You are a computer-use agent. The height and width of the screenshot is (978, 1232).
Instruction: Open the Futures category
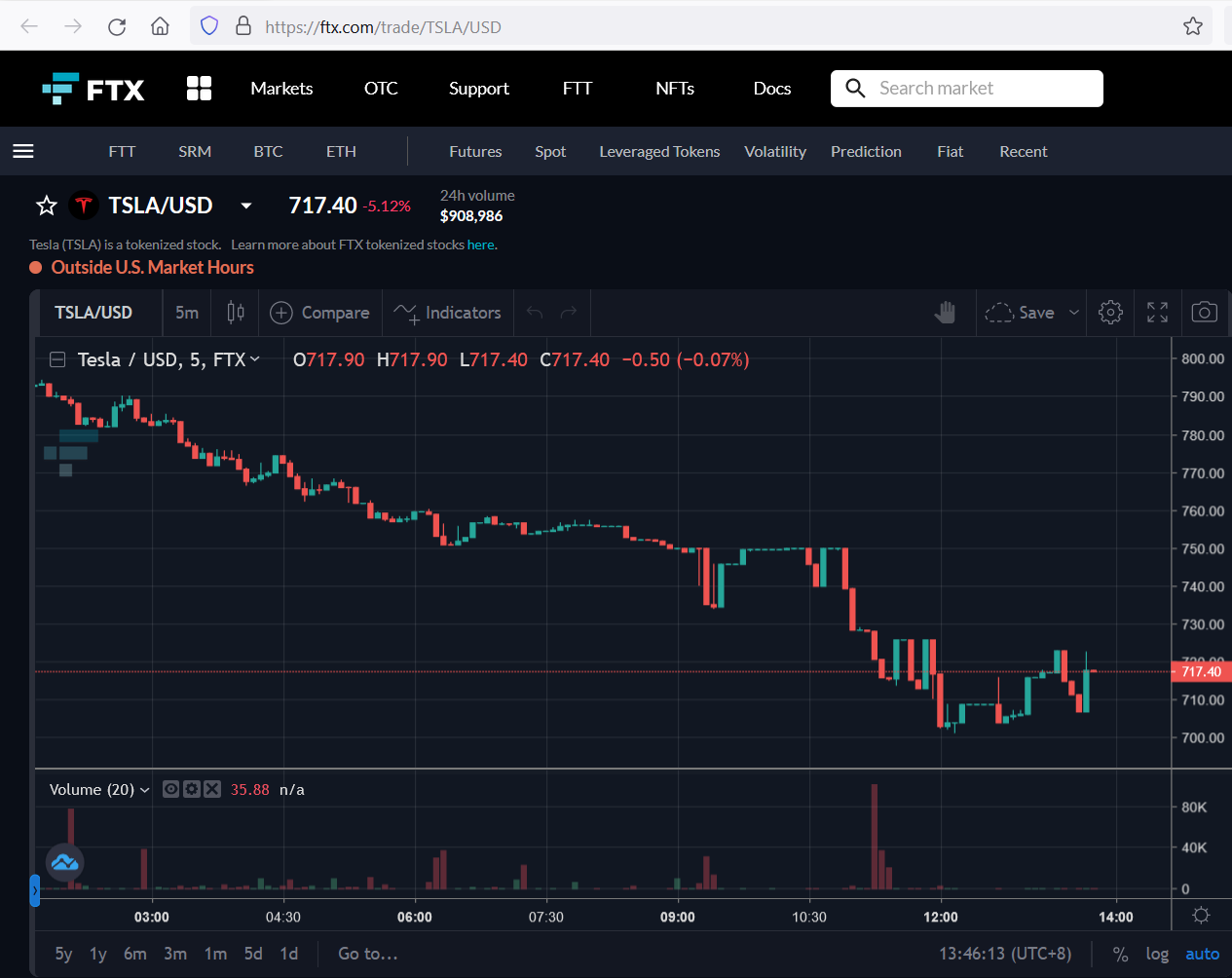(475, 152)
